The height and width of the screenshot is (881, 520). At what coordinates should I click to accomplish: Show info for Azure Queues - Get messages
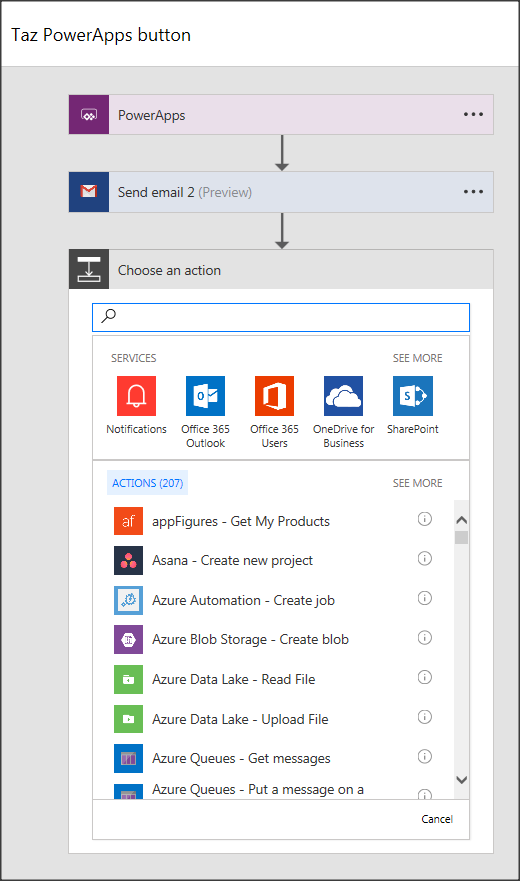(424, 756)
